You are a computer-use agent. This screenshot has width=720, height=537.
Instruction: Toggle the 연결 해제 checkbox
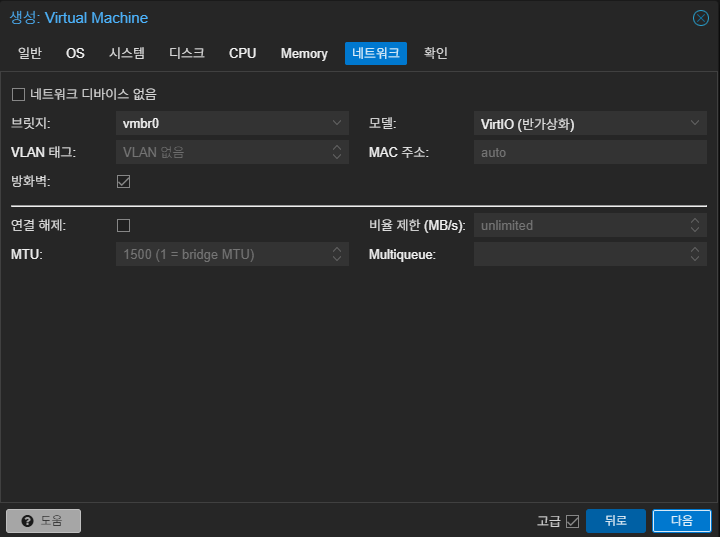(x=124, y=226)
